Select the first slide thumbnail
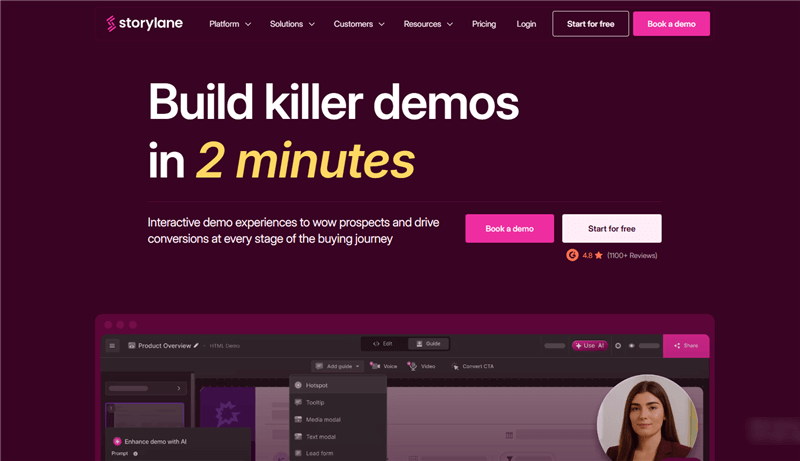Screen dimensions: 800x461 pyautogui.click(x=145, y=416)
